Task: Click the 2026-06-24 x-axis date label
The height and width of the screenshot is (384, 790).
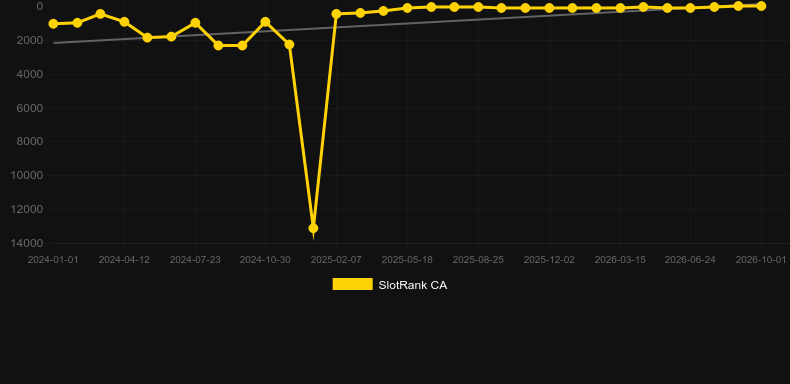Action: point(690,260)
